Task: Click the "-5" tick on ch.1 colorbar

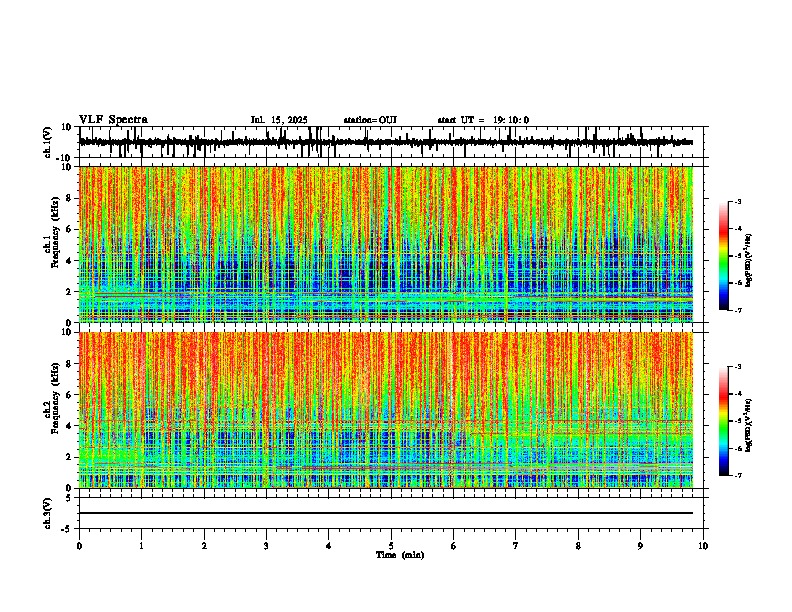Action: click(737, 256)
